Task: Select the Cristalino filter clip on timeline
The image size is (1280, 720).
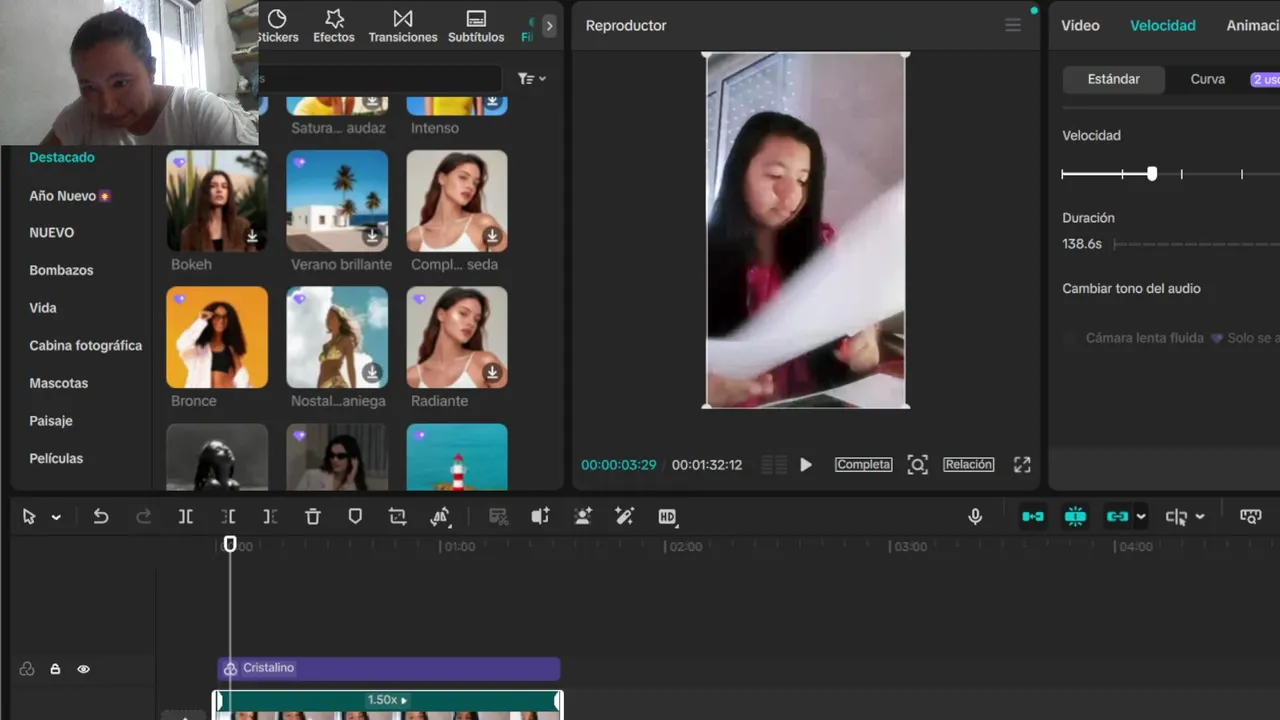Action: [x=389, y=669]
